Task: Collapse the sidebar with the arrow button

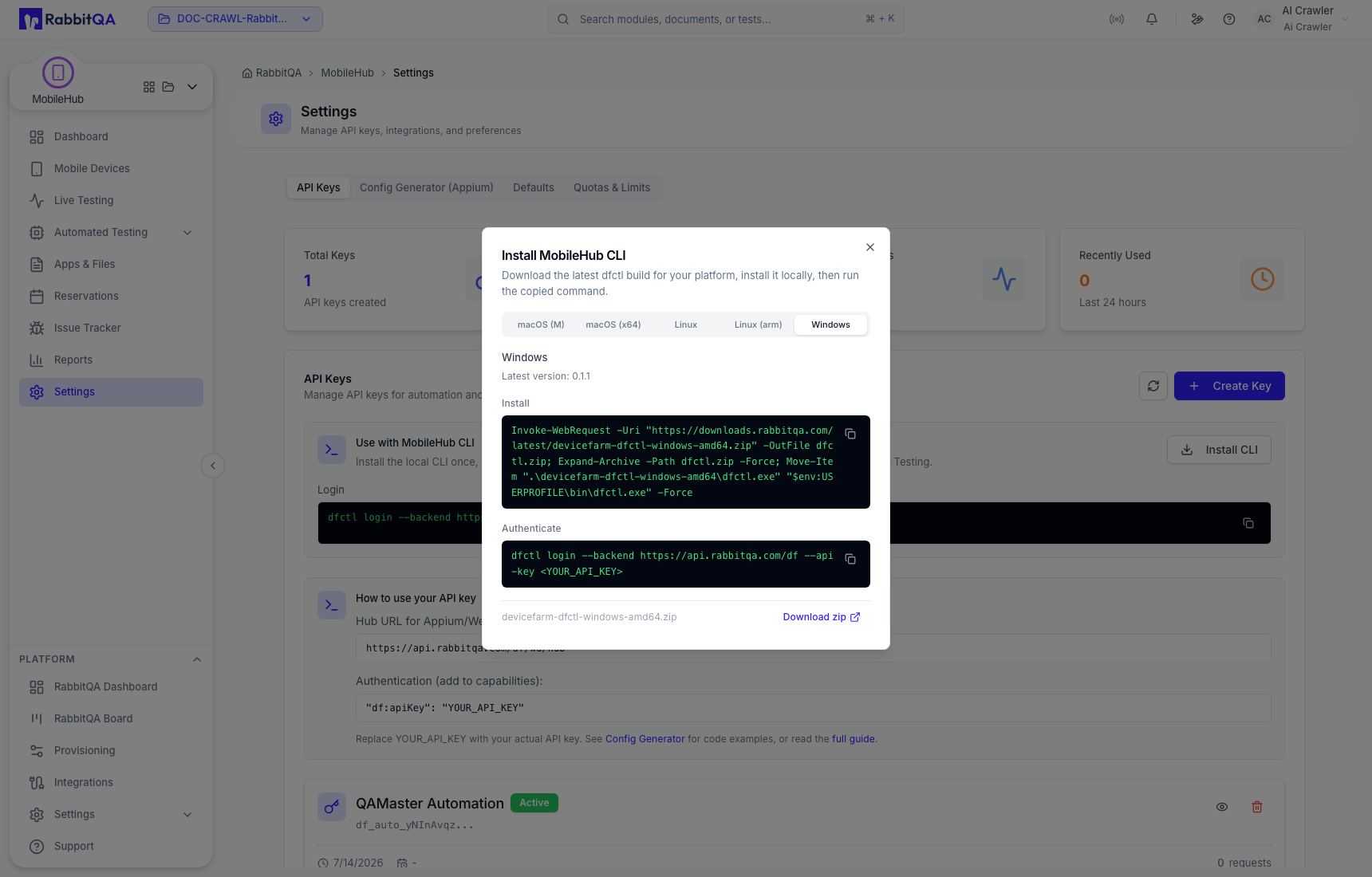Action: tap(213, 466)
